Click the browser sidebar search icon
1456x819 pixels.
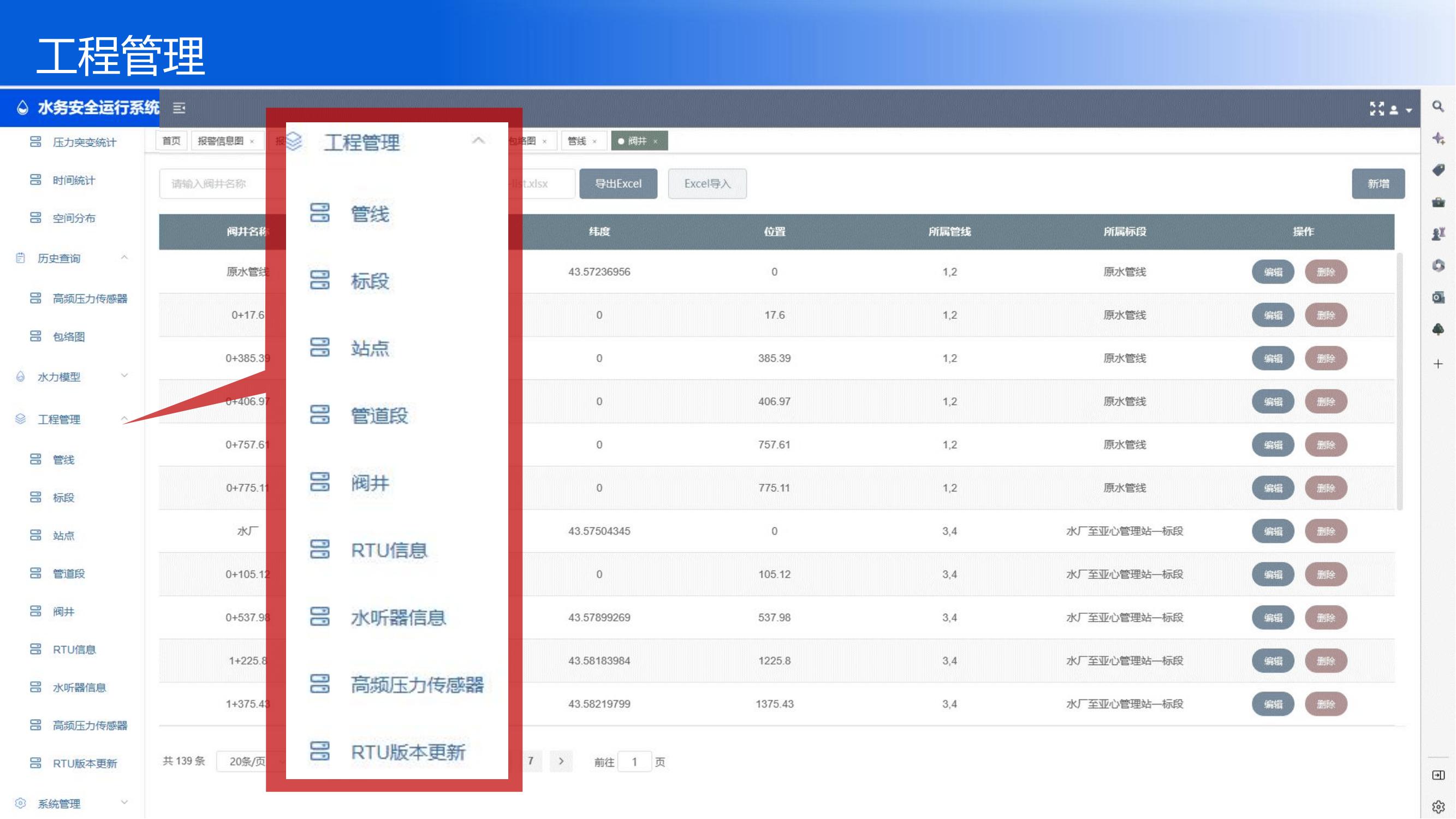[x=1438, y=106]
